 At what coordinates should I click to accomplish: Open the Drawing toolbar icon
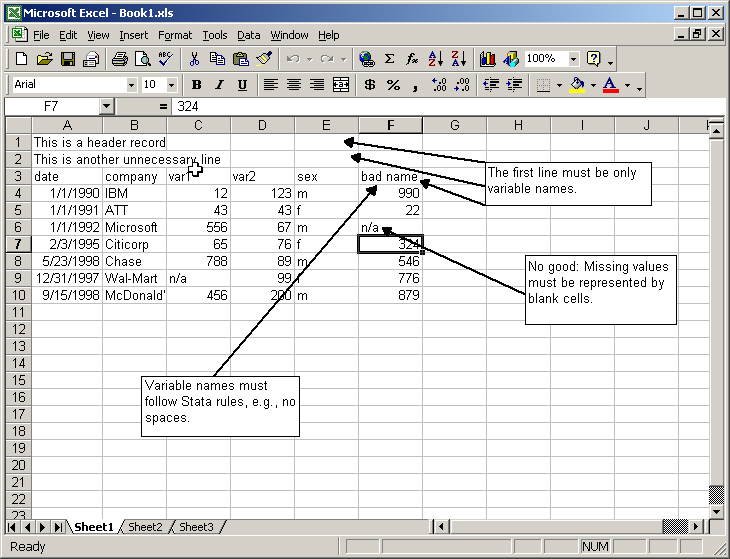[x=511, y=59]
